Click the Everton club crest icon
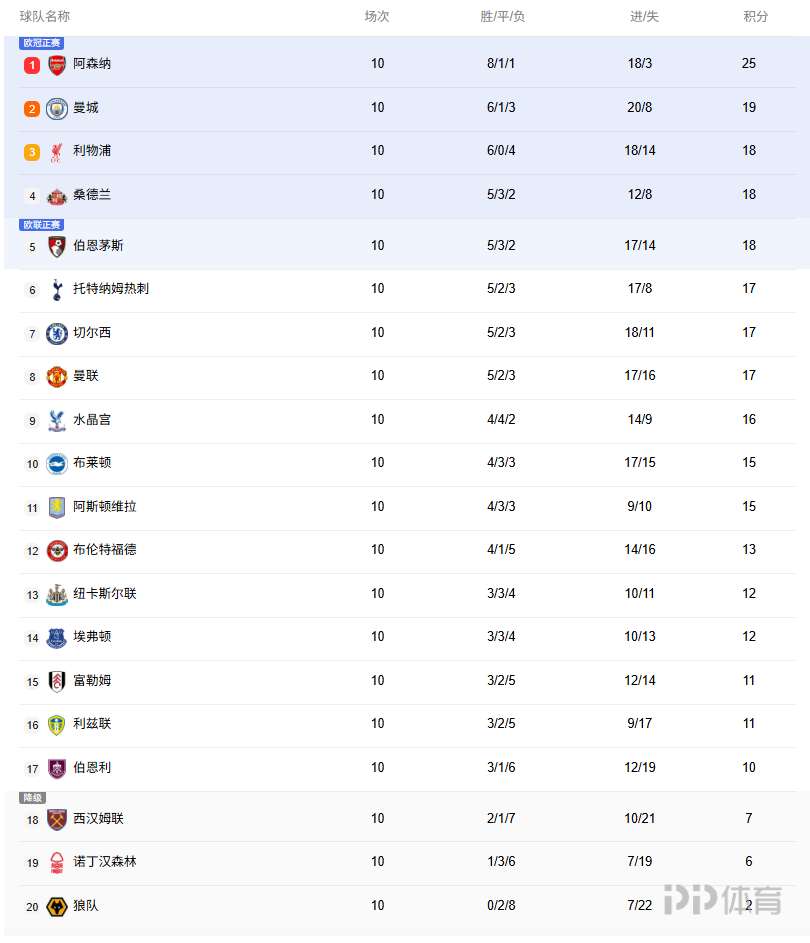The width and height of the screenshot is (810, 943). click(x=57, y=638)
